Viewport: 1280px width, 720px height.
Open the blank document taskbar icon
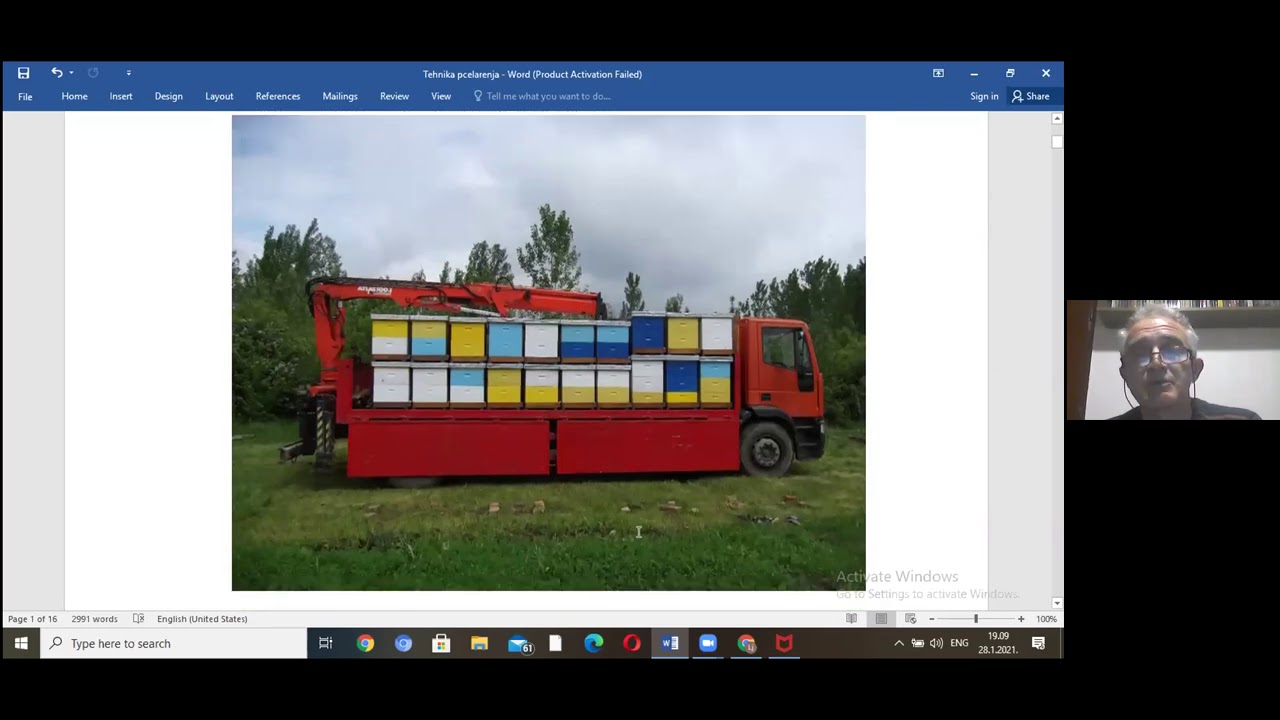coord(555,643)
